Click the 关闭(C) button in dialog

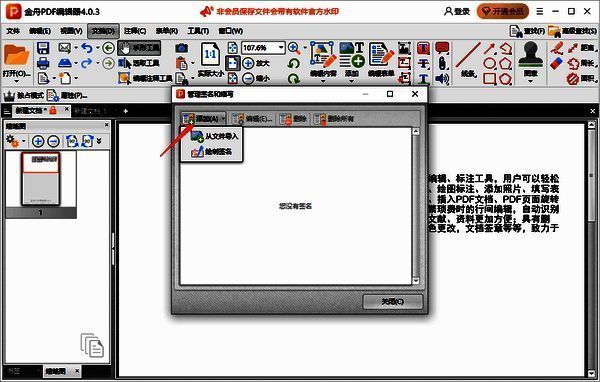pos(393,302)
